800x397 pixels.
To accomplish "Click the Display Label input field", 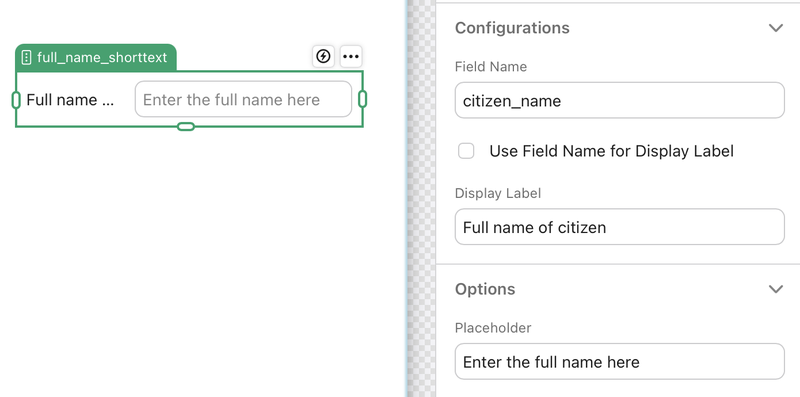I will (619, 227).
